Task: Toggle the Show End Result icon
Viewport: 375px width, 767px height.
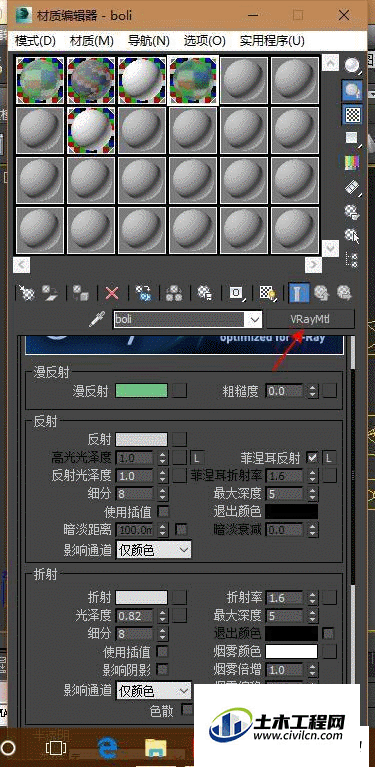Action: pos(298,293)
